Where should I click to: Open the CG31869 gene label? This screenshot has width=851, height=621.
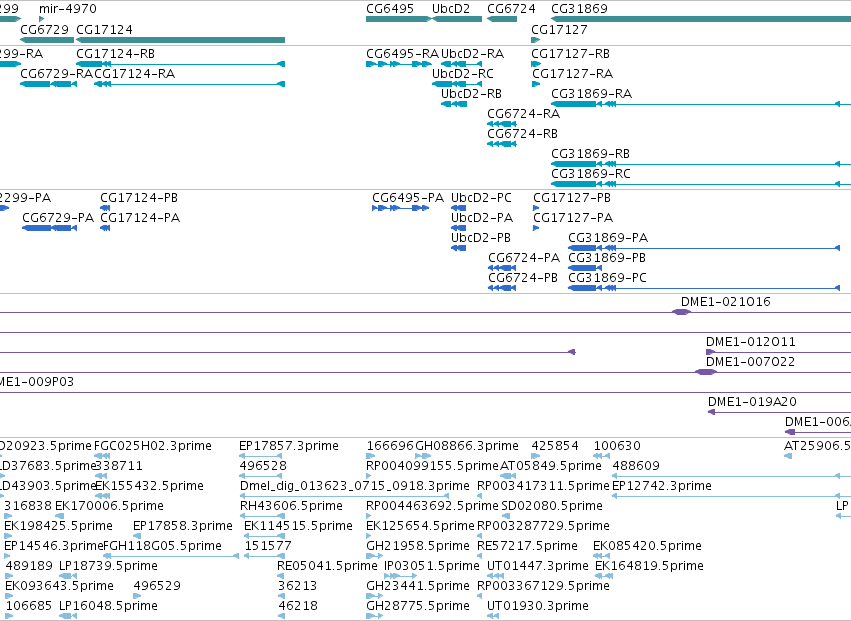click(x=579, y=9)
